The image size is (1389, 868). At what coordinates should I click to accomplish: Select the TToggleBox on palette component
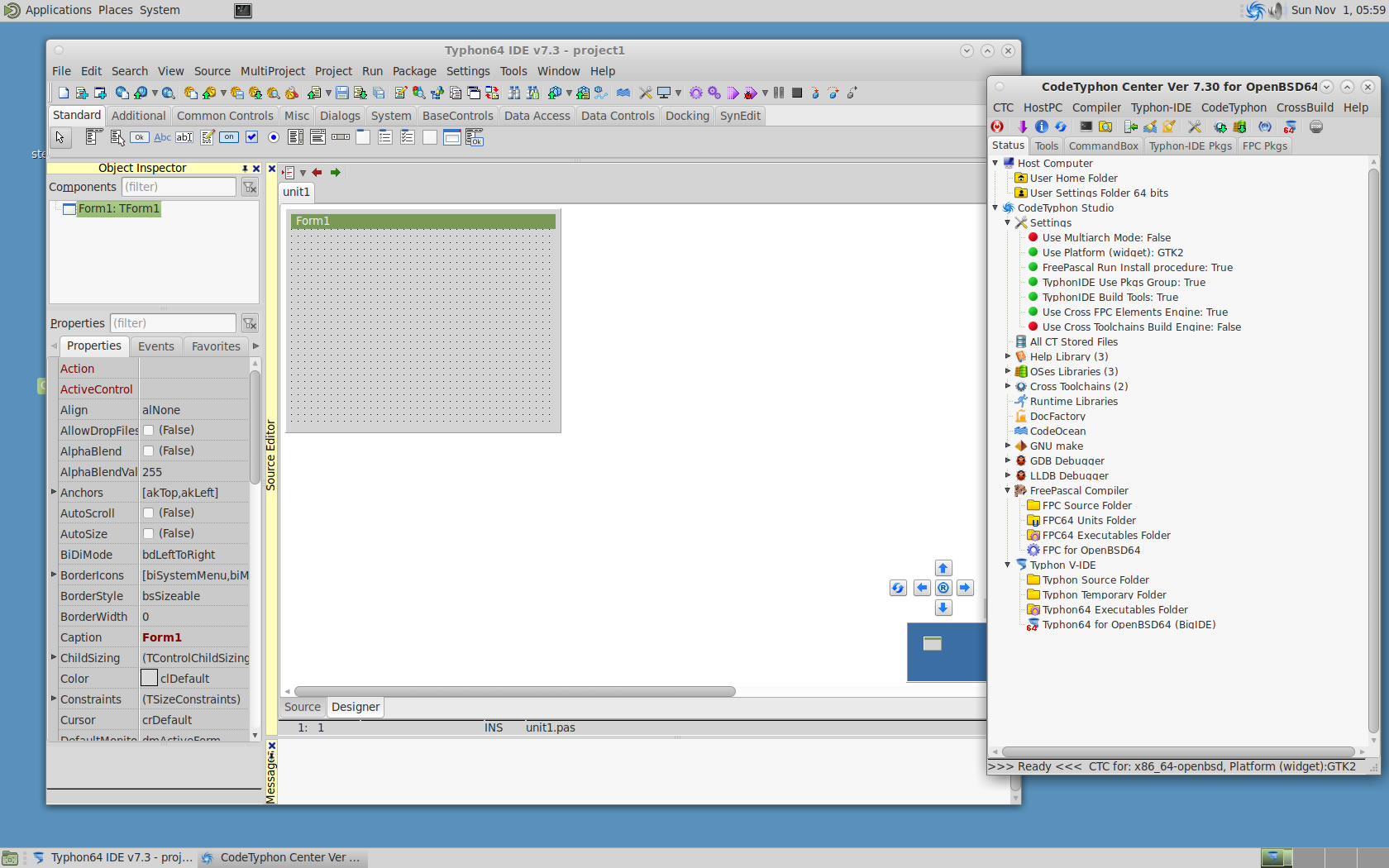click(229, 137)
